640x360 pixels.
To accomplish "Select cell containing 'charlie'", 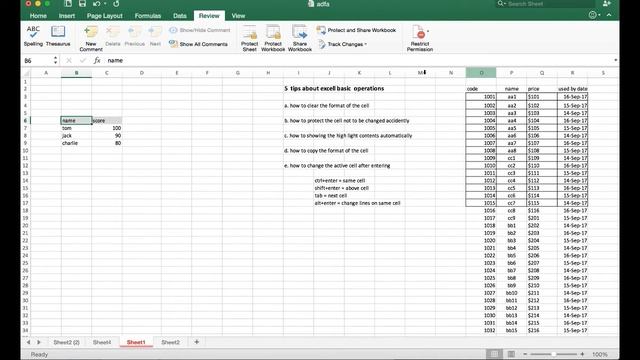I will coord(76,143).
